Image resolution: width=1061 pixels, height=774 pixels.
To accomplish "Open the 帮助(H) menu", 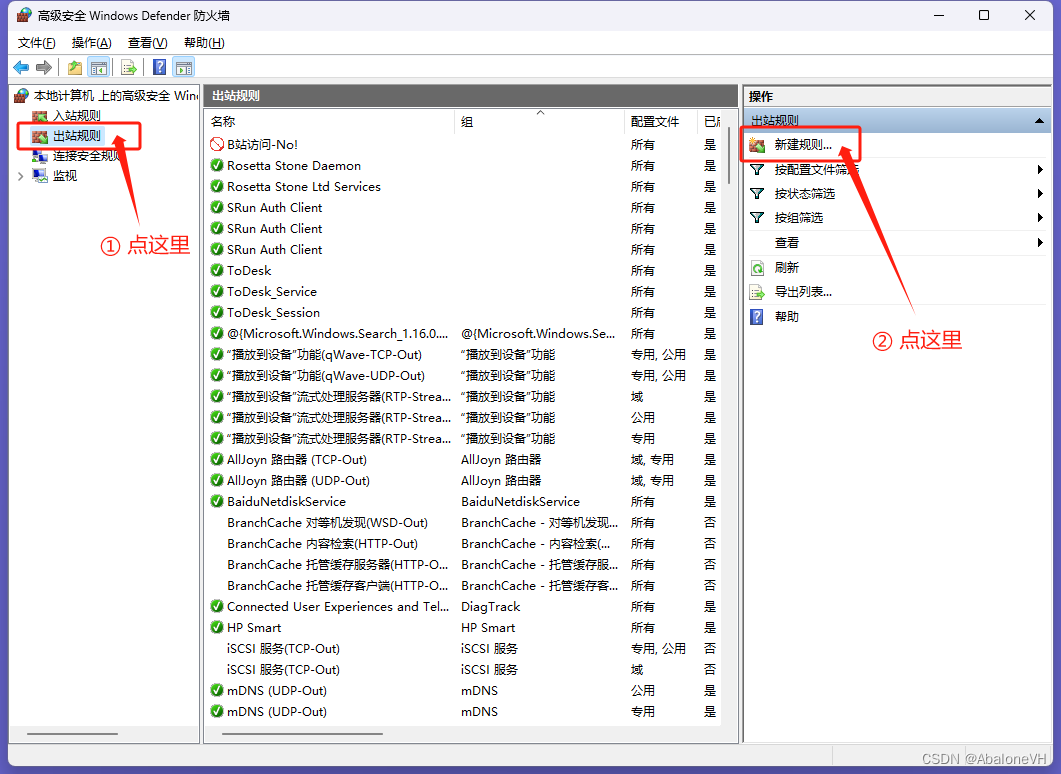I will pos(204,43).
